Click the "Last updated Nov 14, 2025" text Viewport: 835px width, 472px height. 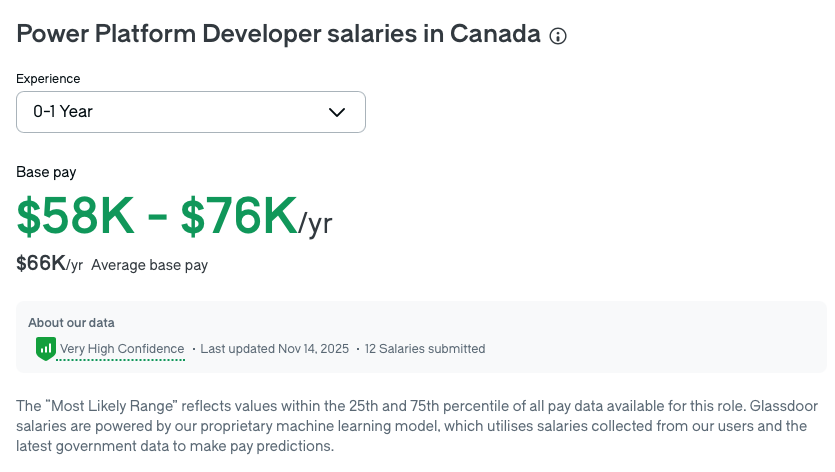(x=274, y=349)
